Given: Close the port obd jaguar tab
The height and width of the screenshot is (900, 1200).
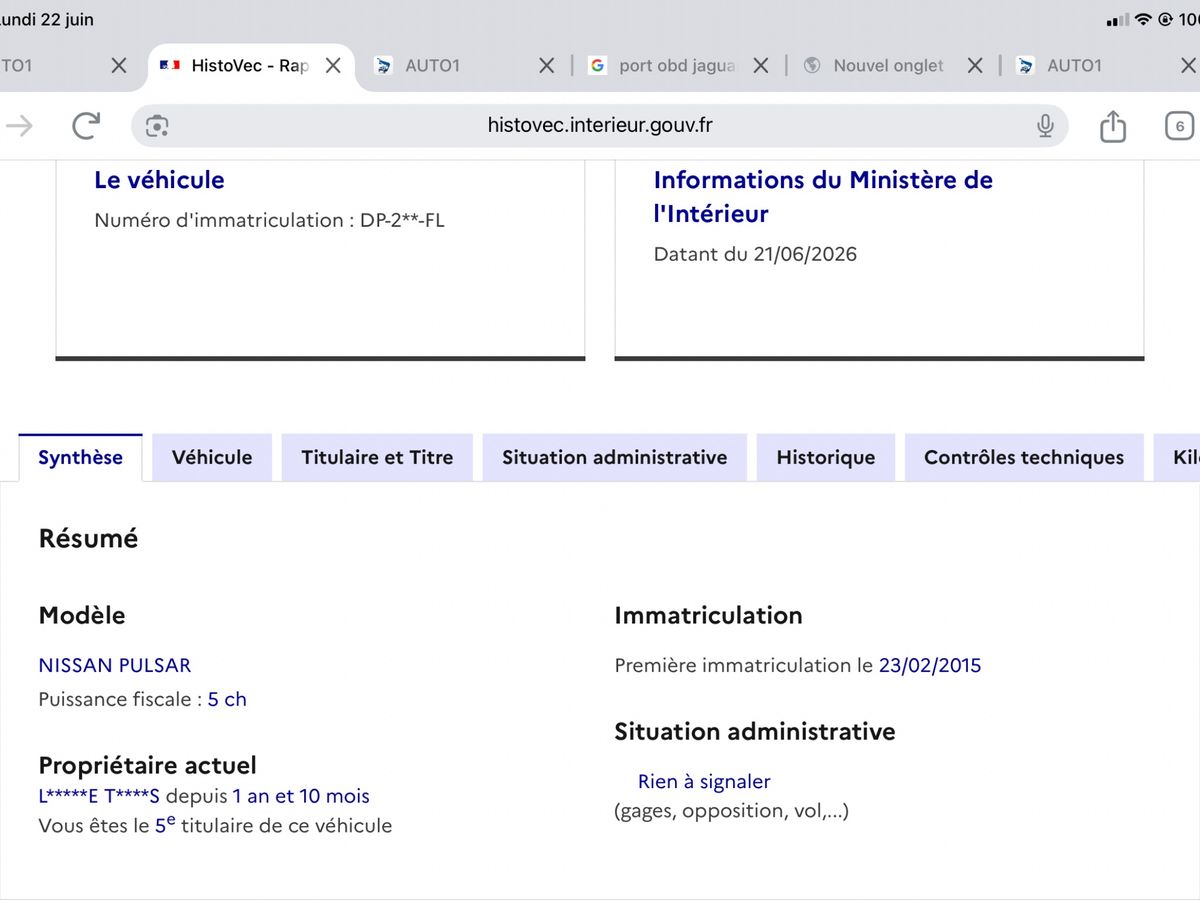Looking at the screenshot, I should [x=761, y=65].
